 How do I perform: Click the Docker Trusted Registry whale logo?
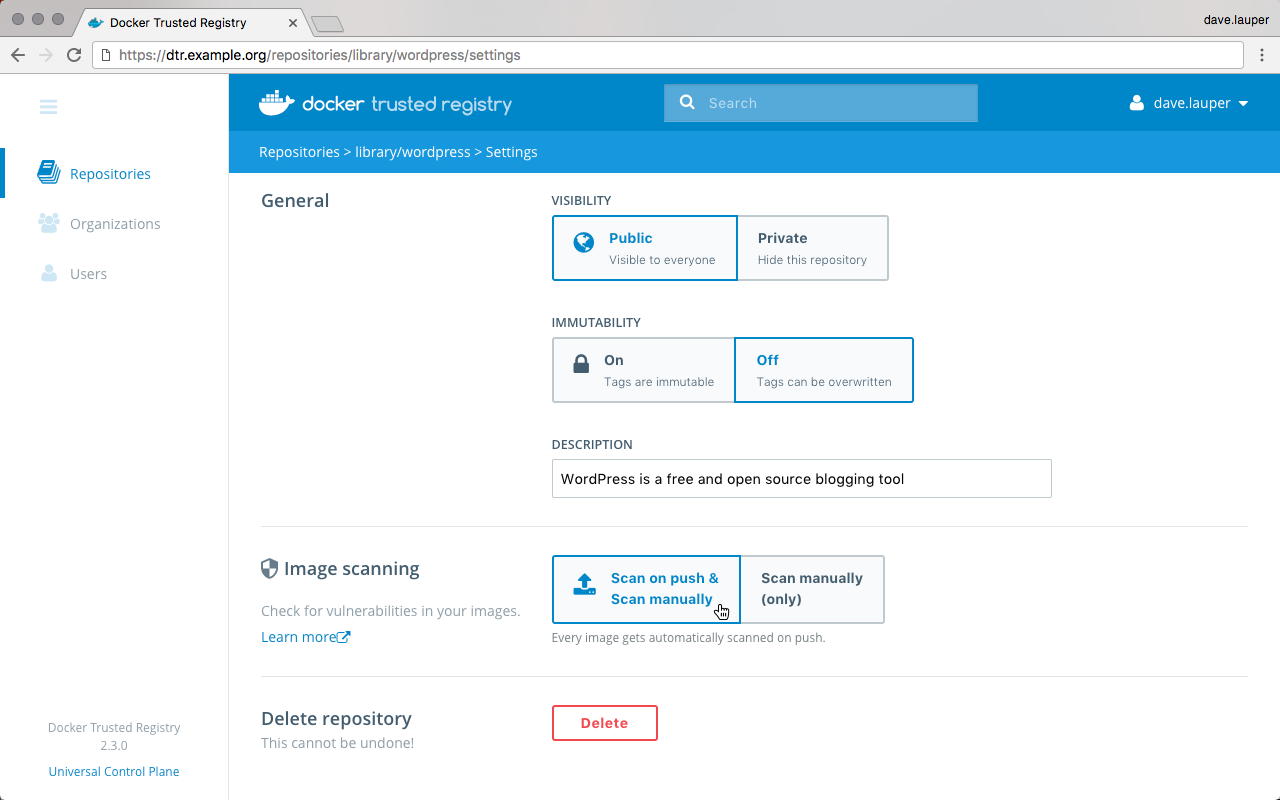point(276,103)
